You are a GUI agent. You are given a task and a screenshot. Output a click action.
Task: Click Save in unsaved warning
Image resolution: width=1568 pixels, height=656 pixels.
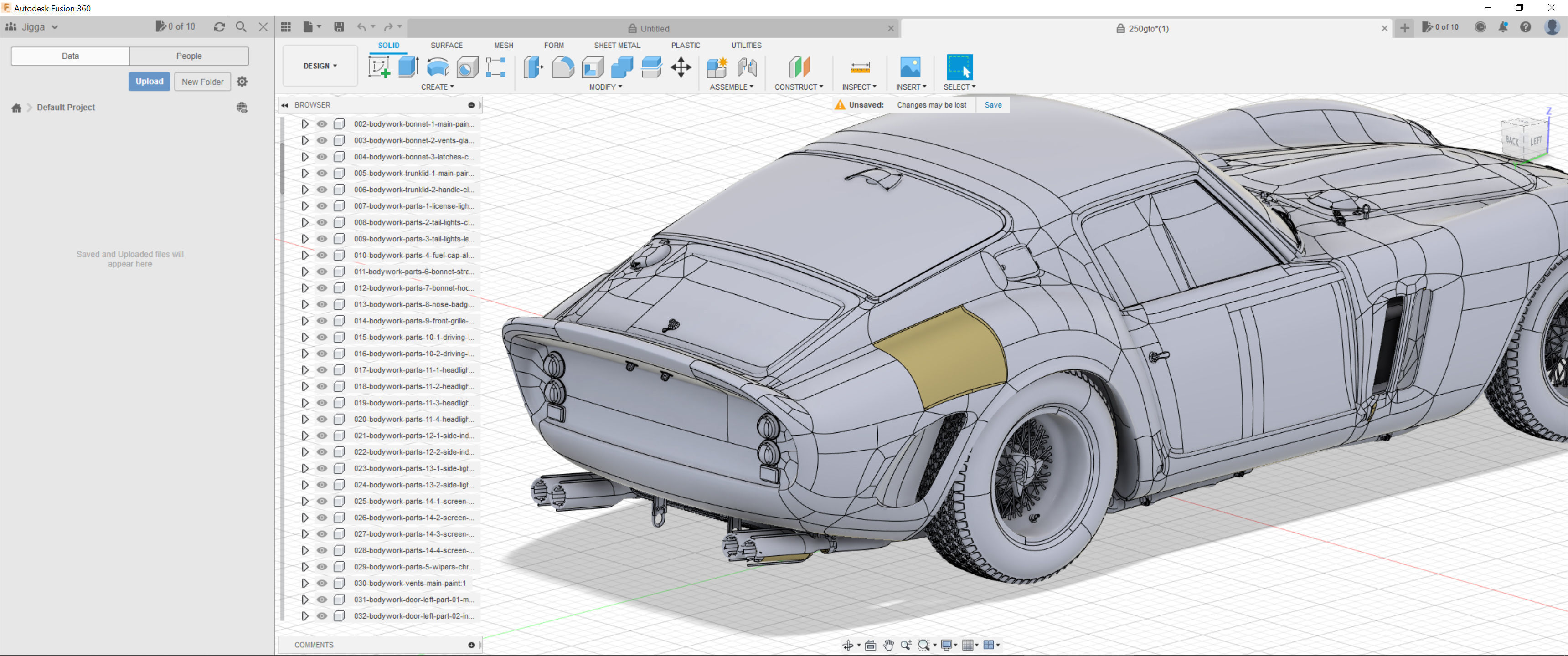[993, 105]
